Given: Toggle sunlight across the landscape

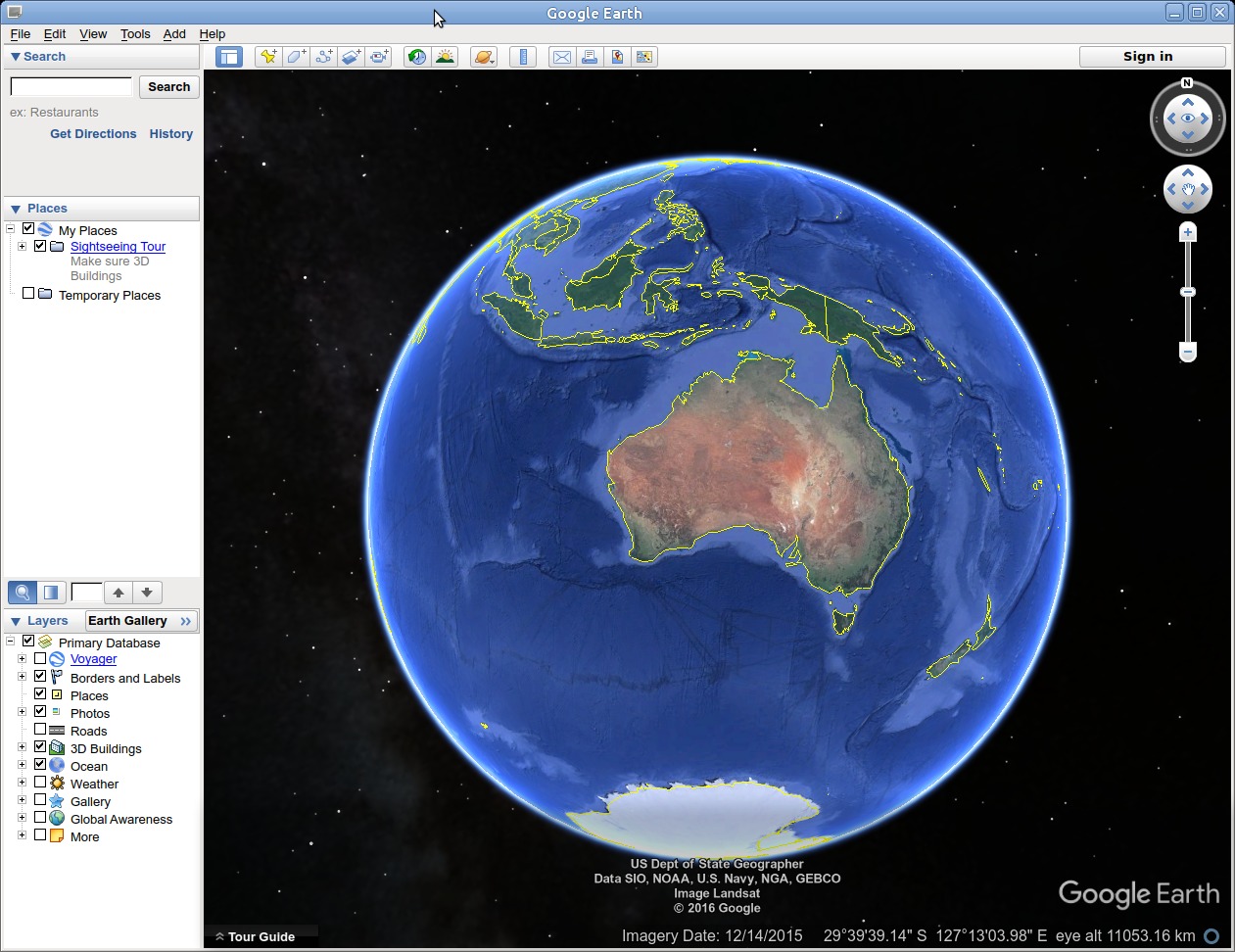Looking at the screenshot, I should point(445,56).
